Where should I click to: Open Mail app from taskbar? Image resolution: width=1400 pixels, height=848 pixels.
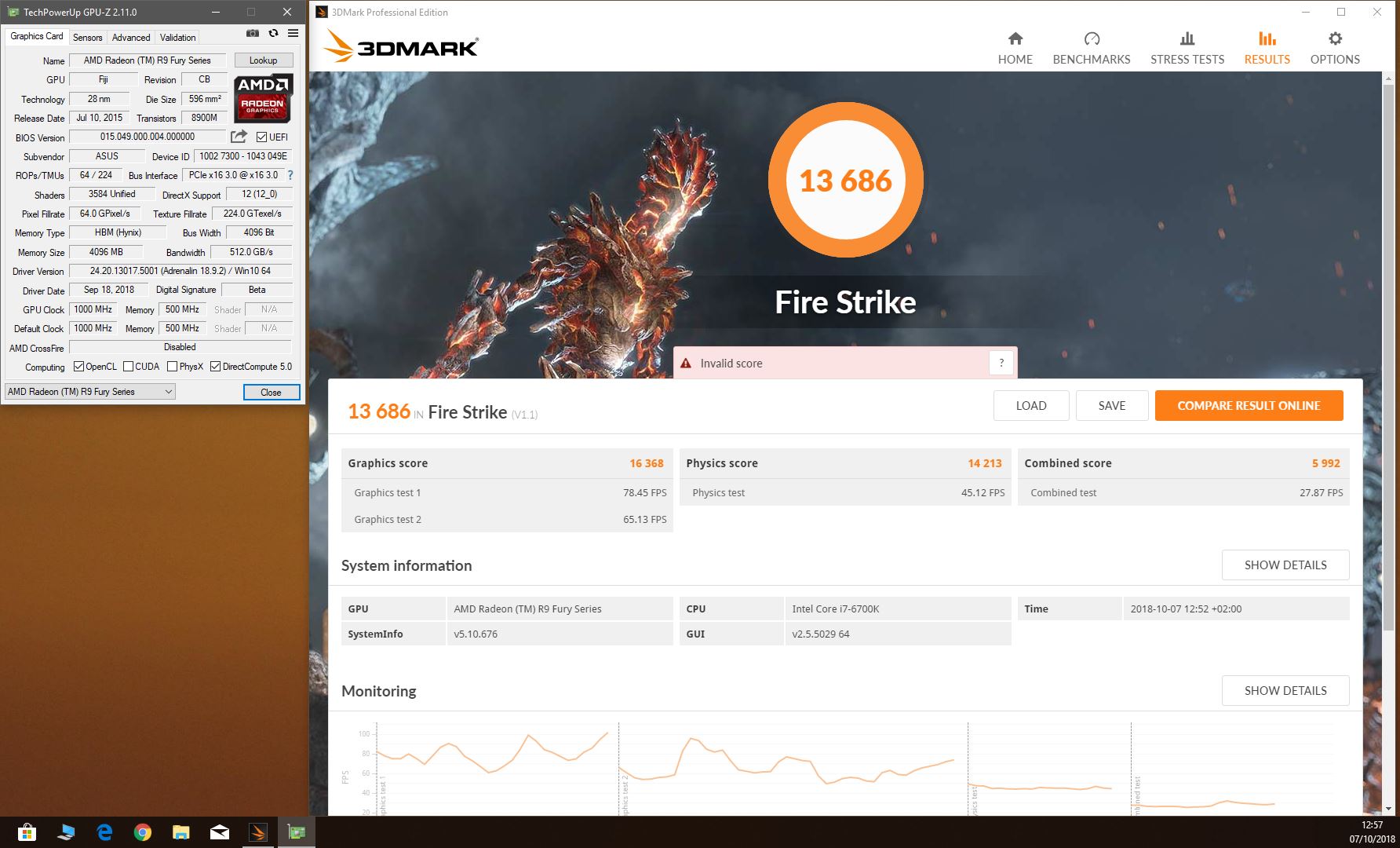pos(220,832)
